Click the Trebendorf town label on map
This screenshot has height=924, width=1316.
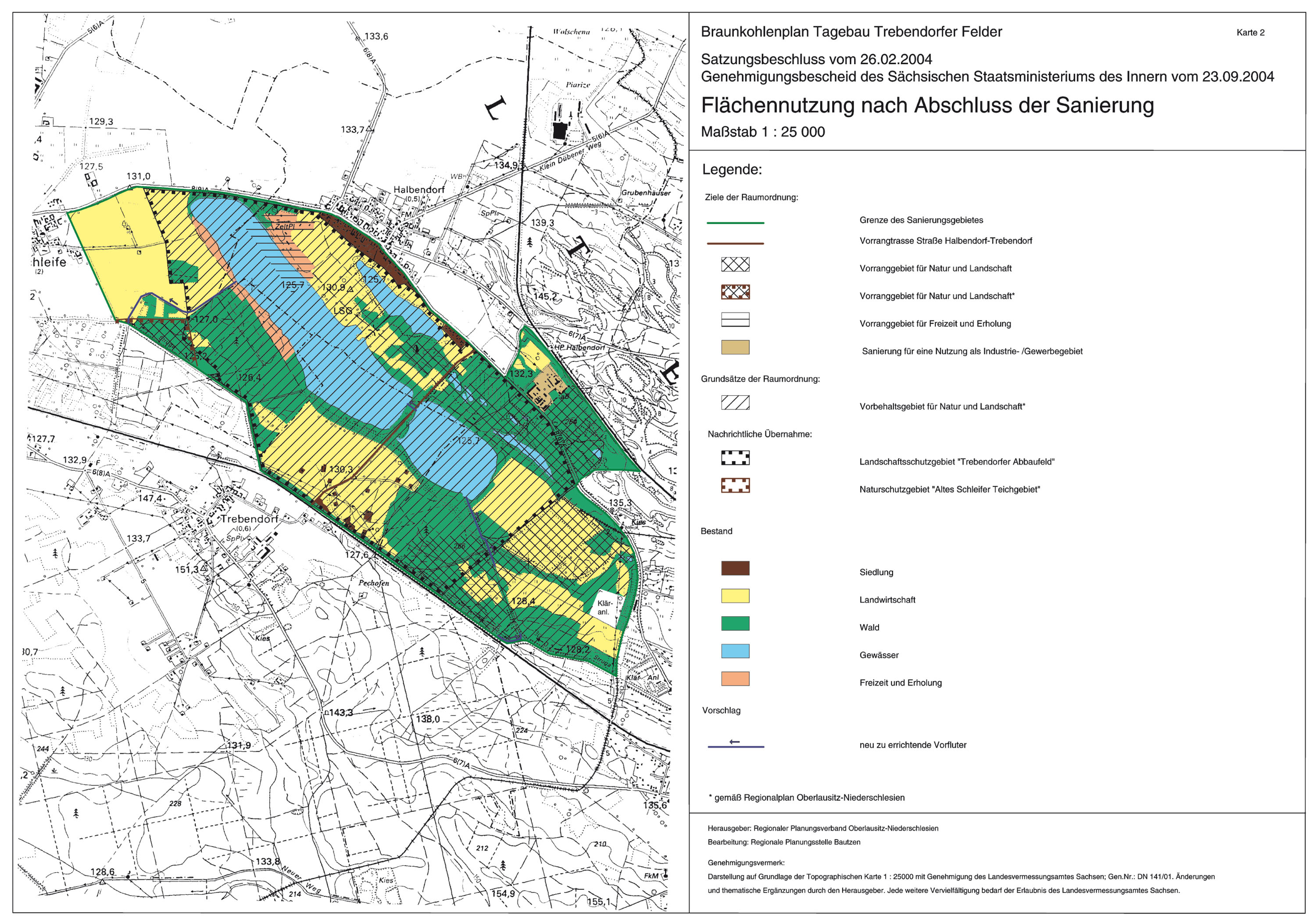tap(249, 519)
